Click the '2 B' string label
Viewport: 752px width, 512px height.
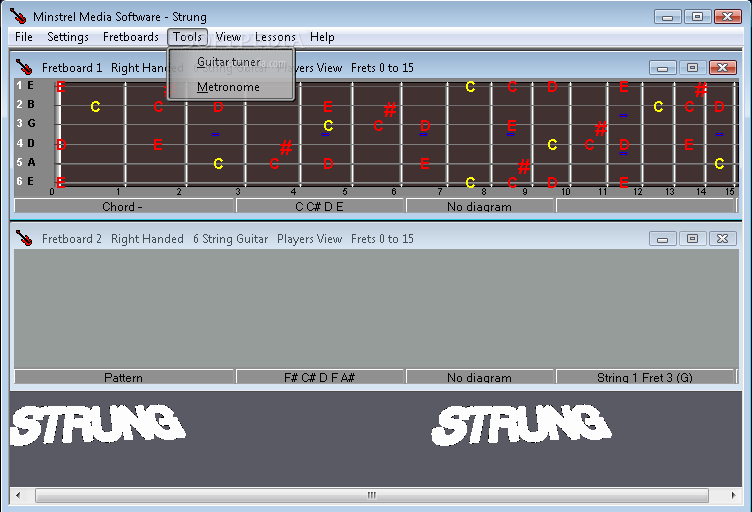[x=25, y=104]
